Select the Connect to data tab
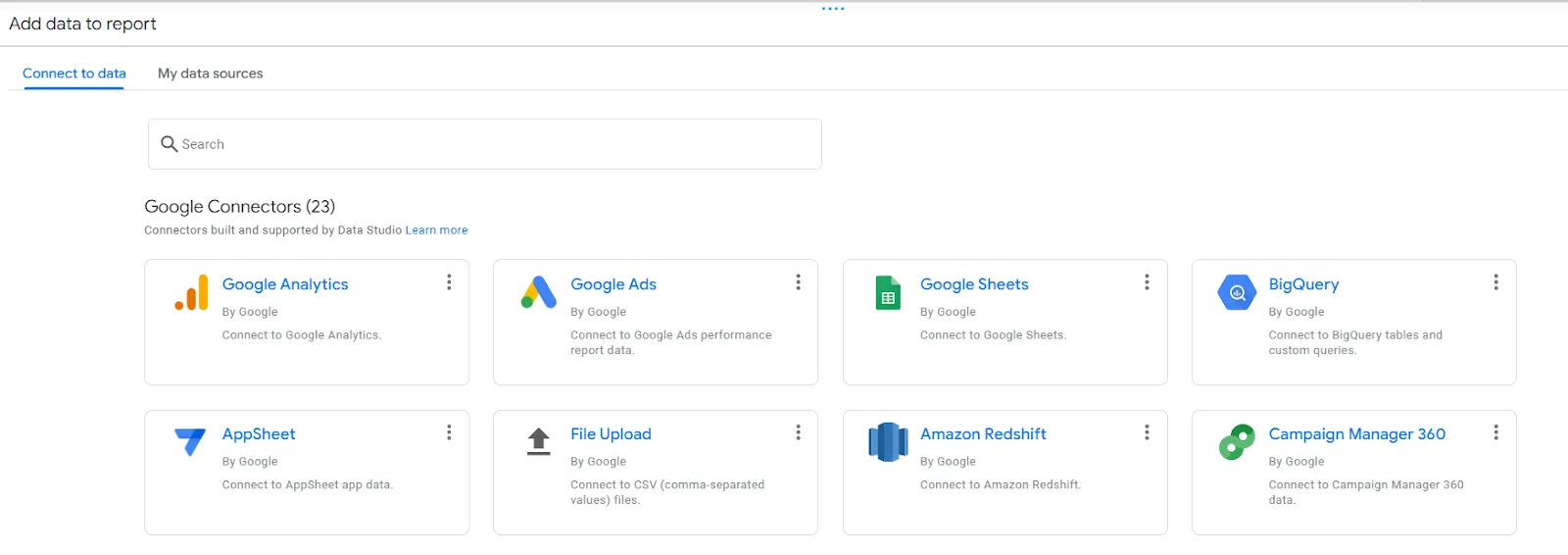Image resolution: width=1568 pixels, height=555 pixels. tap(74, 74)
